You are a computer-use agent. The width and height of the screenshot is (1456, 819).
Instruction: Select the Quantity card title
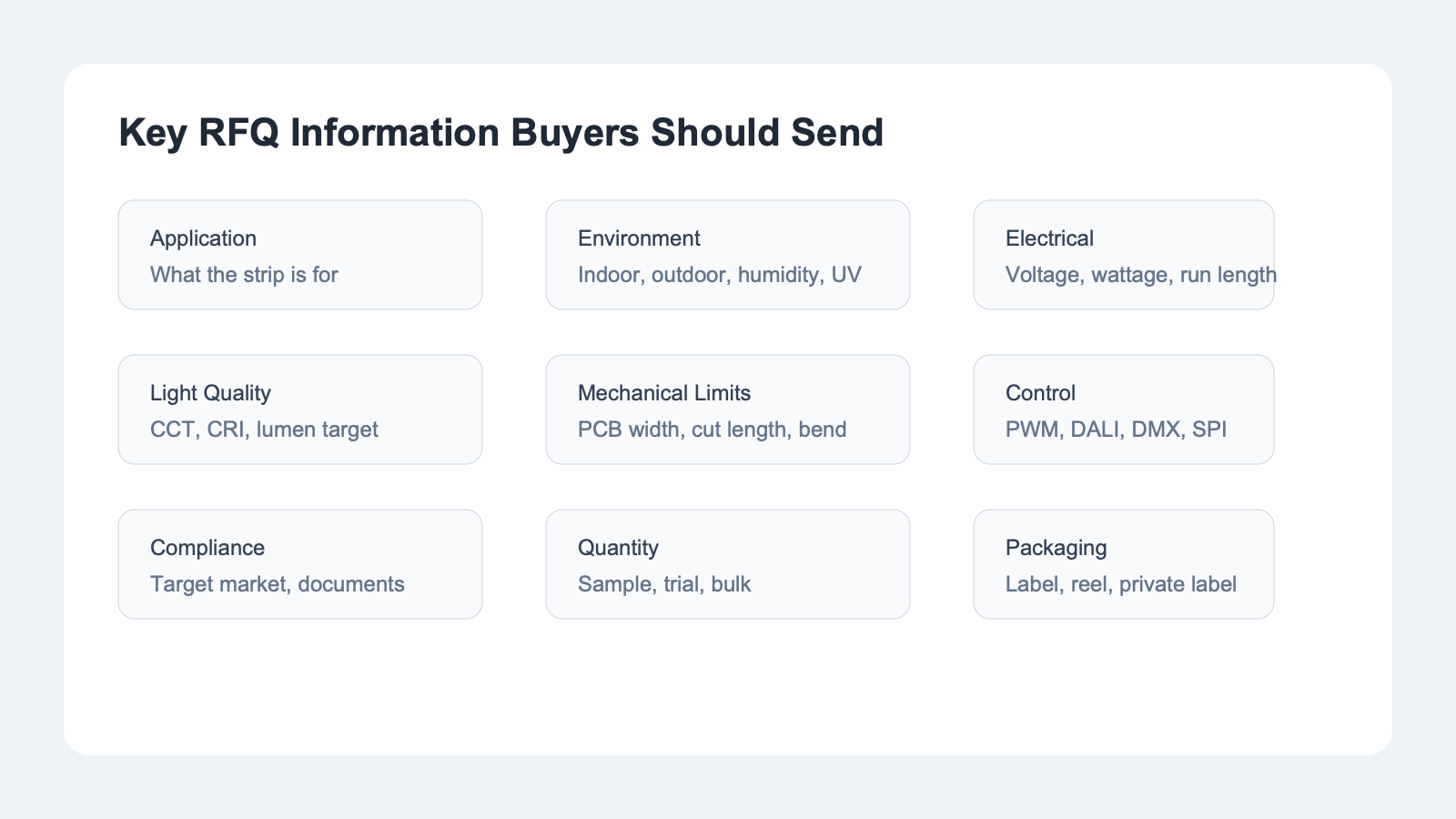[x=618, y=548]
